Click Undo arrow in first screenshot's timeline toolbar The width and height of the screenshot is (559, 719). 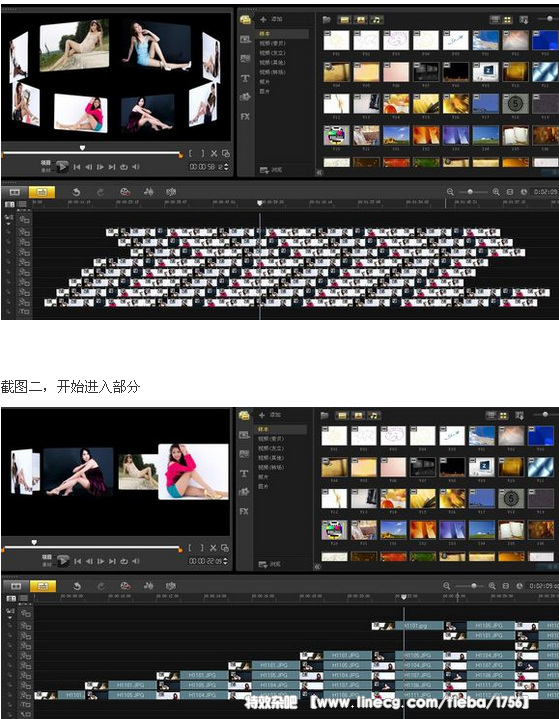click(x=77, y=192)
